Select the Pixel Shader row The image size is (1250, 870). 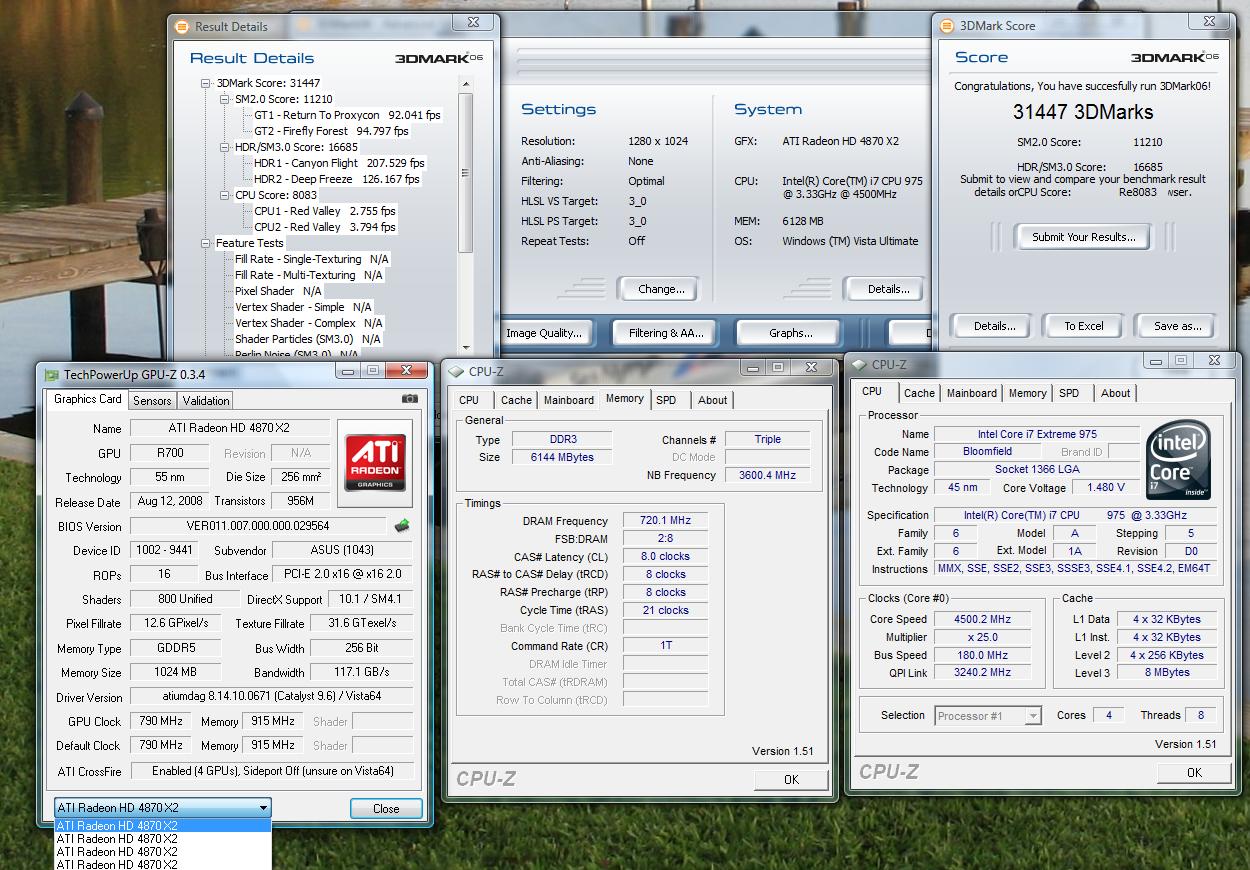(x=278, y=291)
